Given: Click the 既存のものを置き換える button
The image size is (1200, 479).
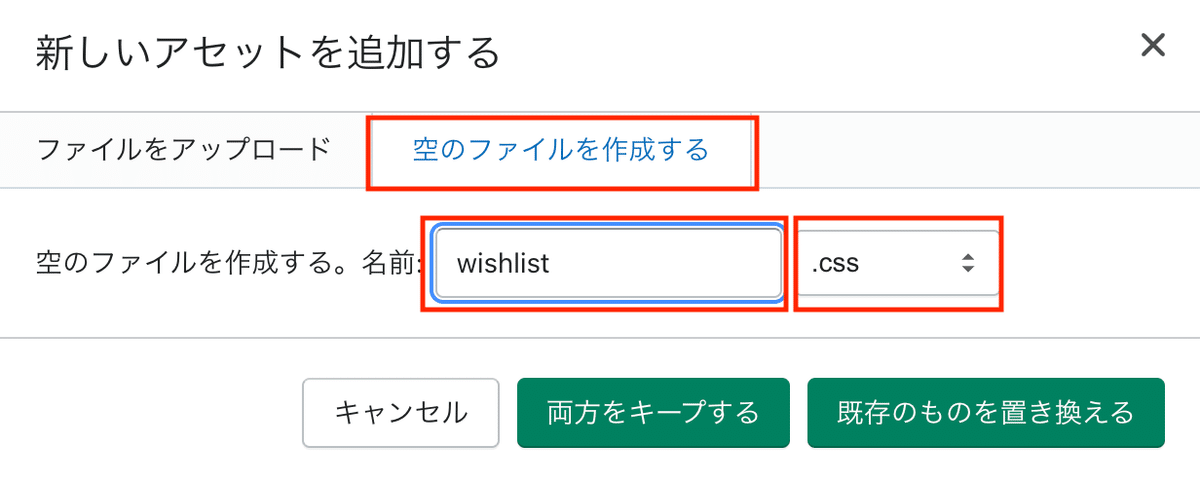Looking at the screenshot, I should pyautogui.click(x=985, y=412).
